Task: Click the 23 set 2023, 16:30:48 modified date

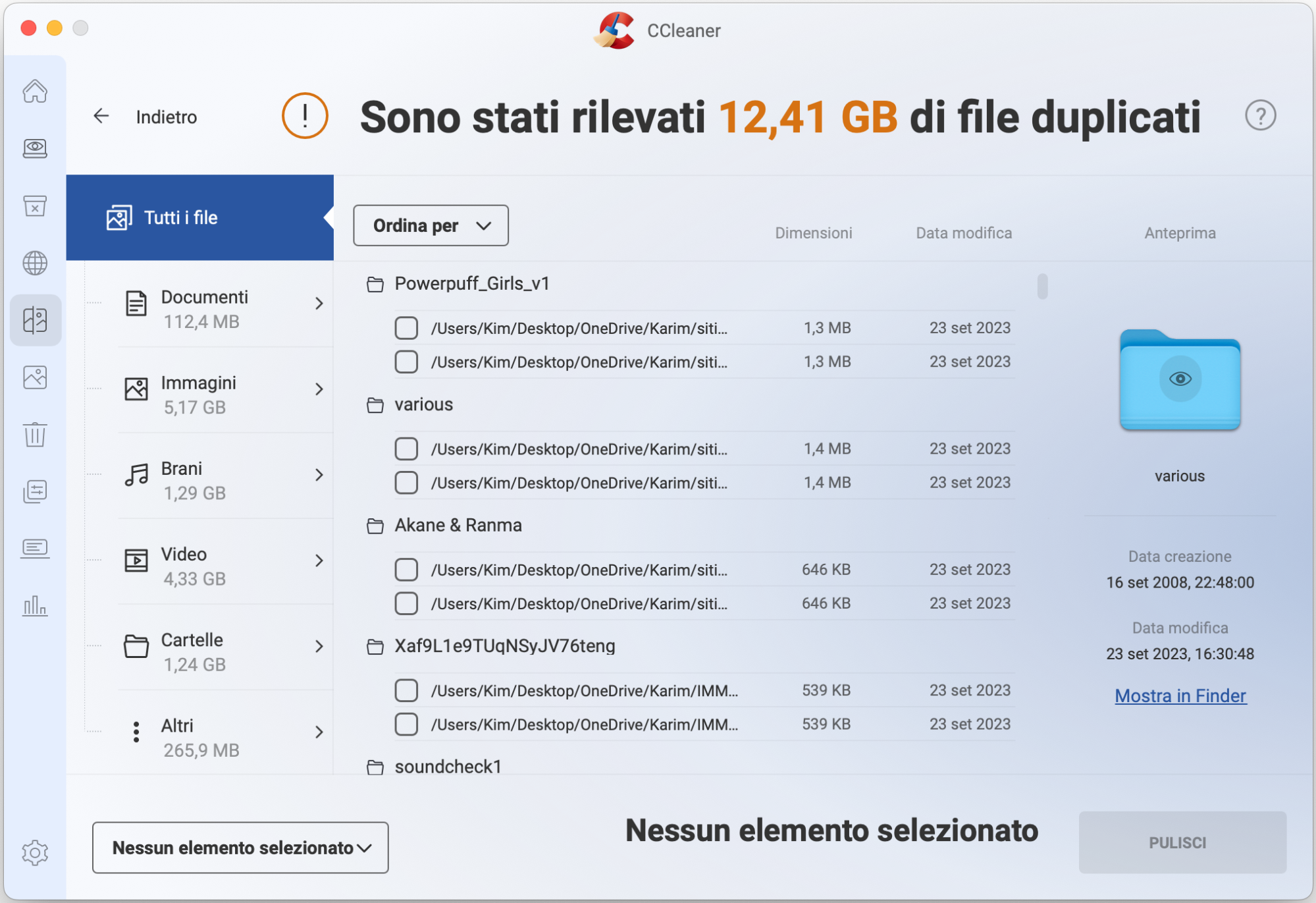Action: tap(1180, 654)
